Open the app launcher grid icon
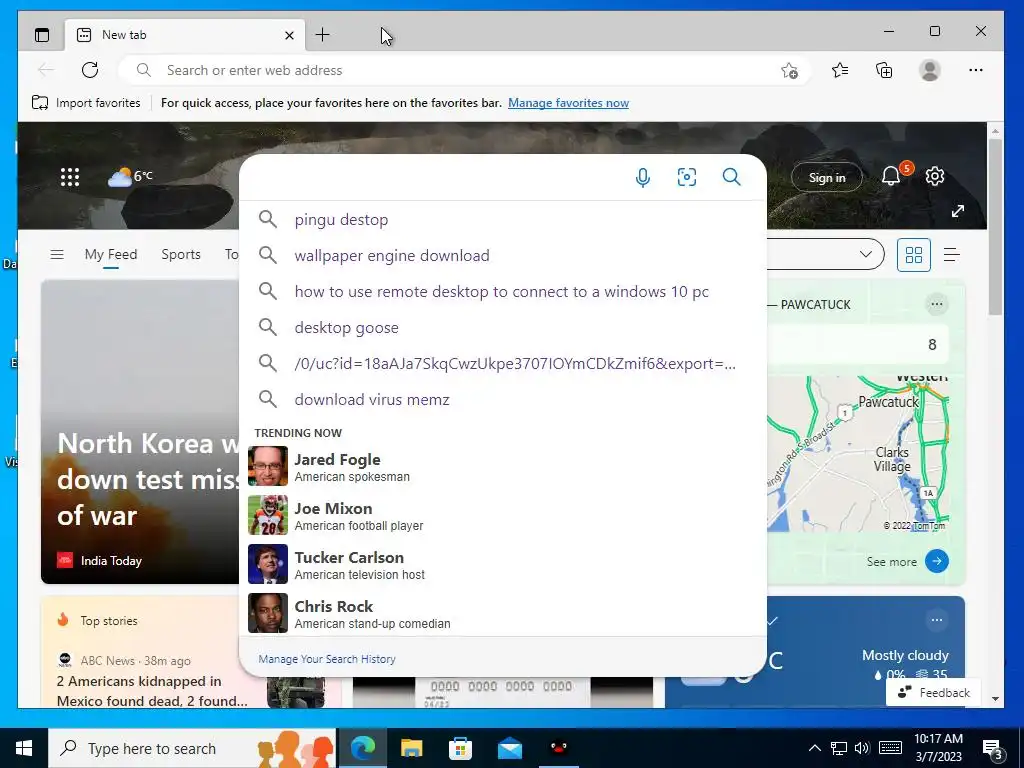 [70, 177]
